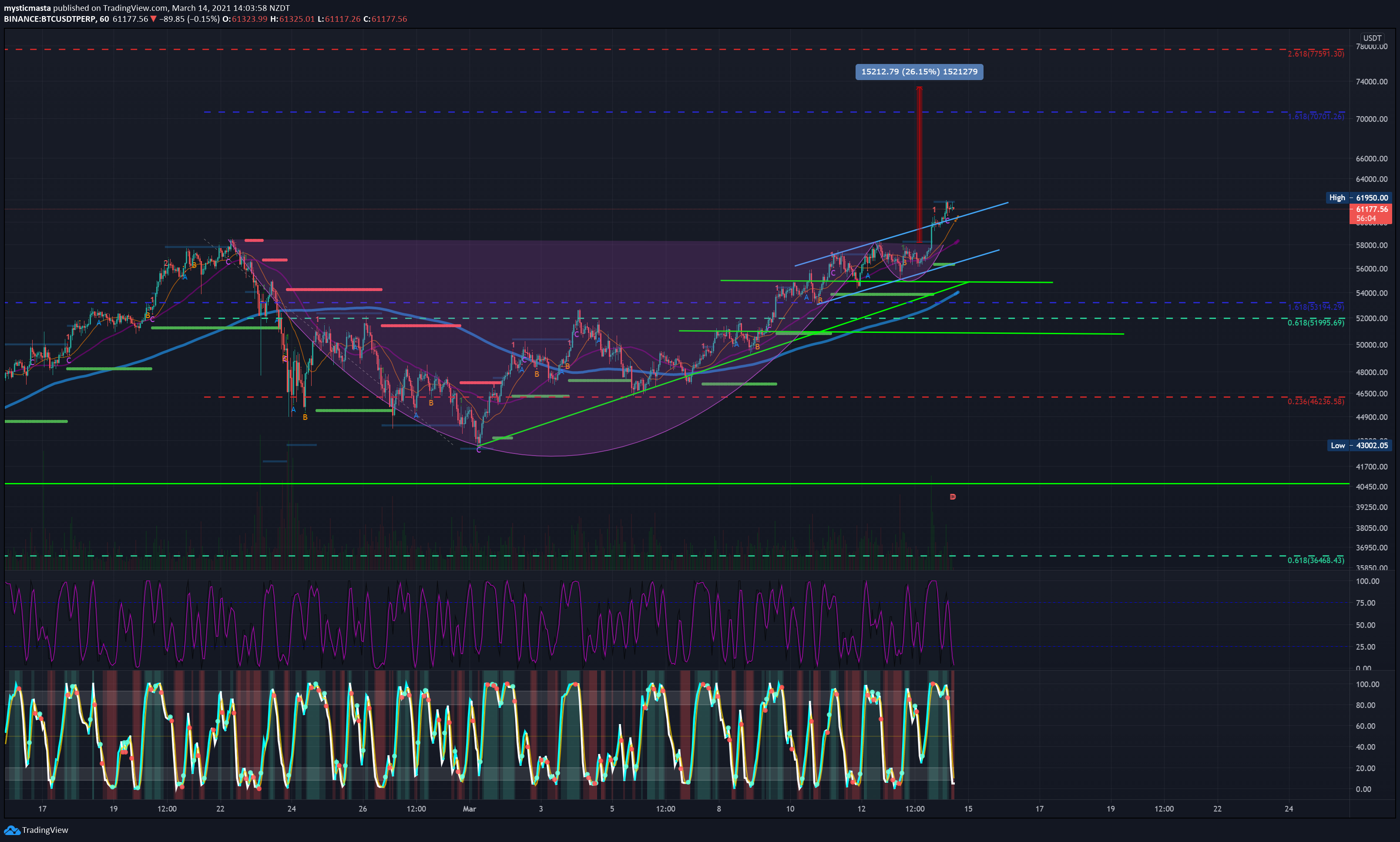Click the 54000.00 price axis label
This screenshot has height=842, width=1400.
[1372, 293]
